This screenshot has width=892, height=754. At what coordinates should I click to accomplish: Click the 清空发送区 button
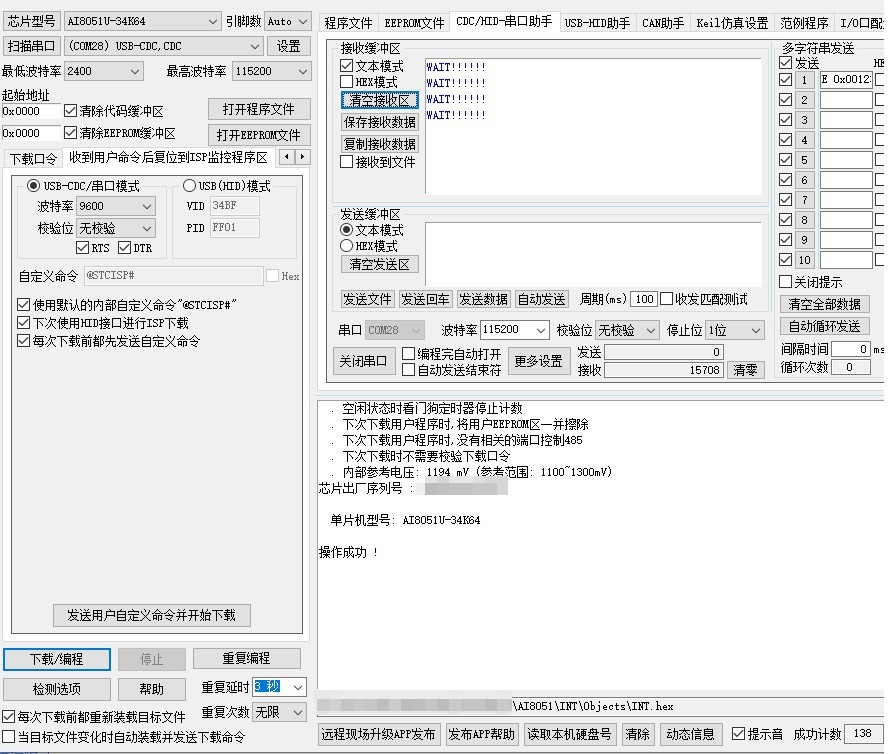pyautogui.click(x=379, y=264)
